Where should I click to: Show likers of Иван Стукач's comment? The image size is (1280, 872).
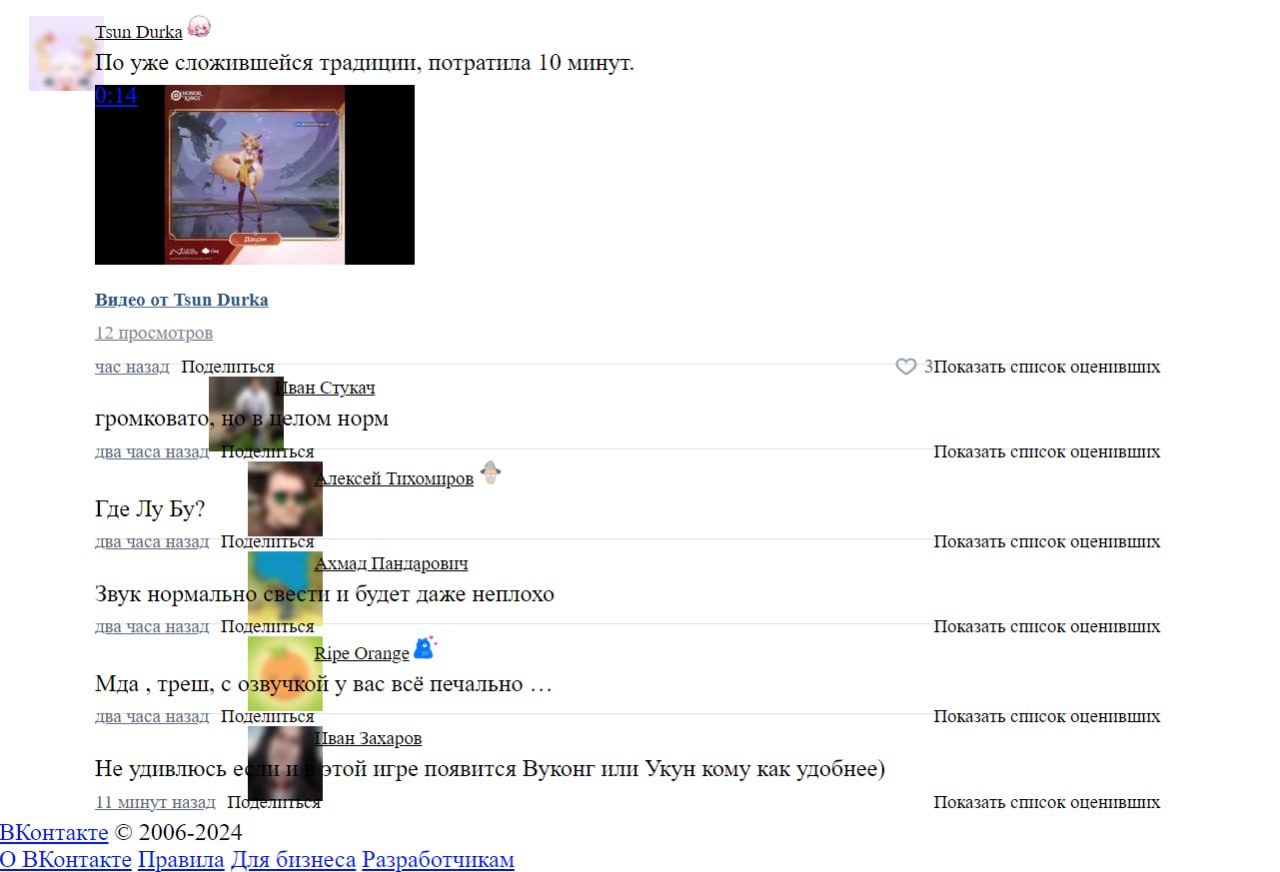click(x=1047, y=452)
